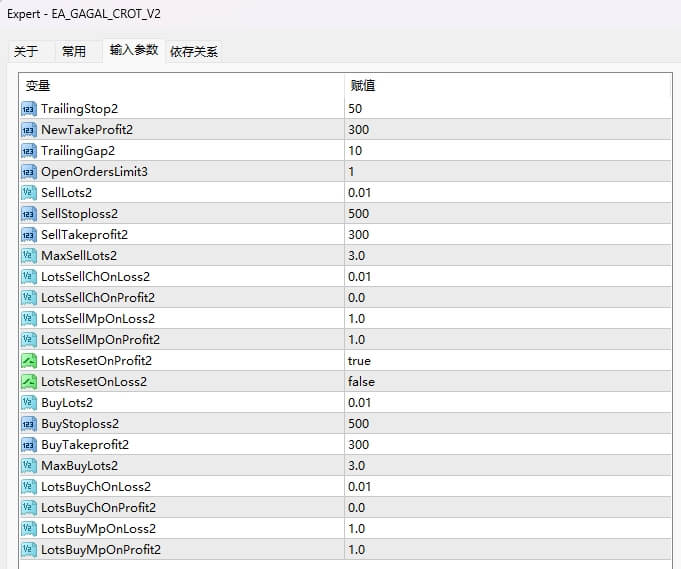Open the 关于 tab
This screenshot has height=569, width=681.
coord(26,52)
